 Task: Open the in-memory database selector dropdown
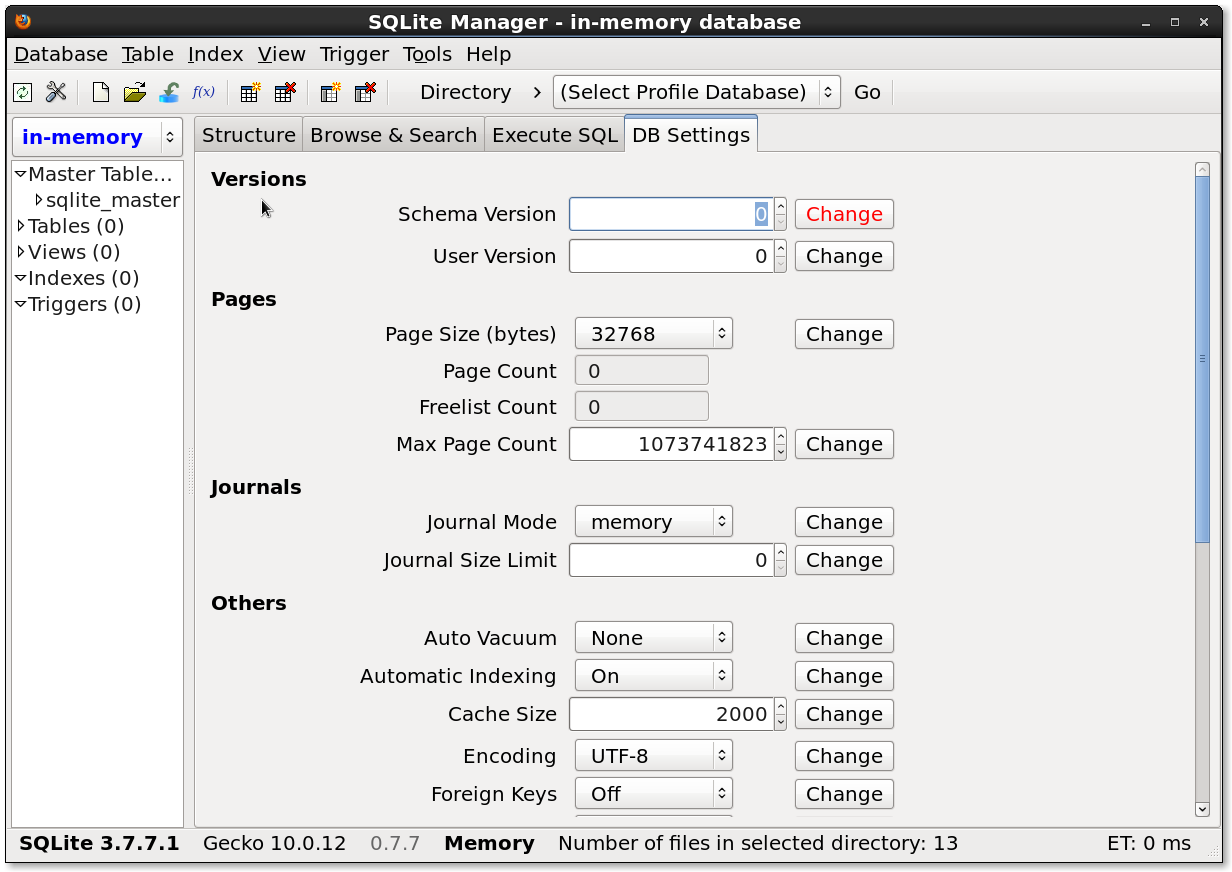click(97, 137)
